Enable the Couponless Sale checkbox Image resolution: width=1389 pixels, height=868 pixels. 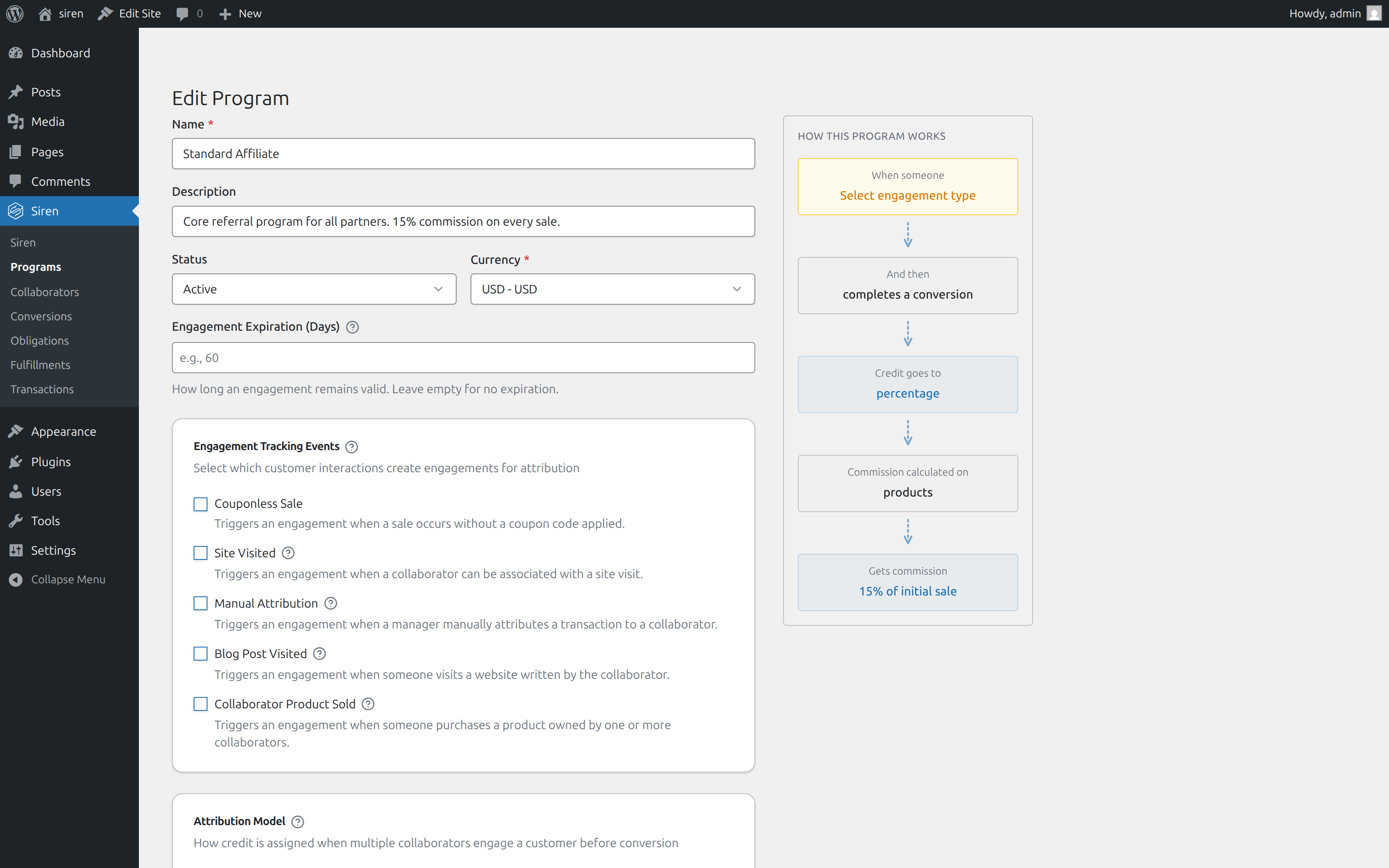(200, 503)
